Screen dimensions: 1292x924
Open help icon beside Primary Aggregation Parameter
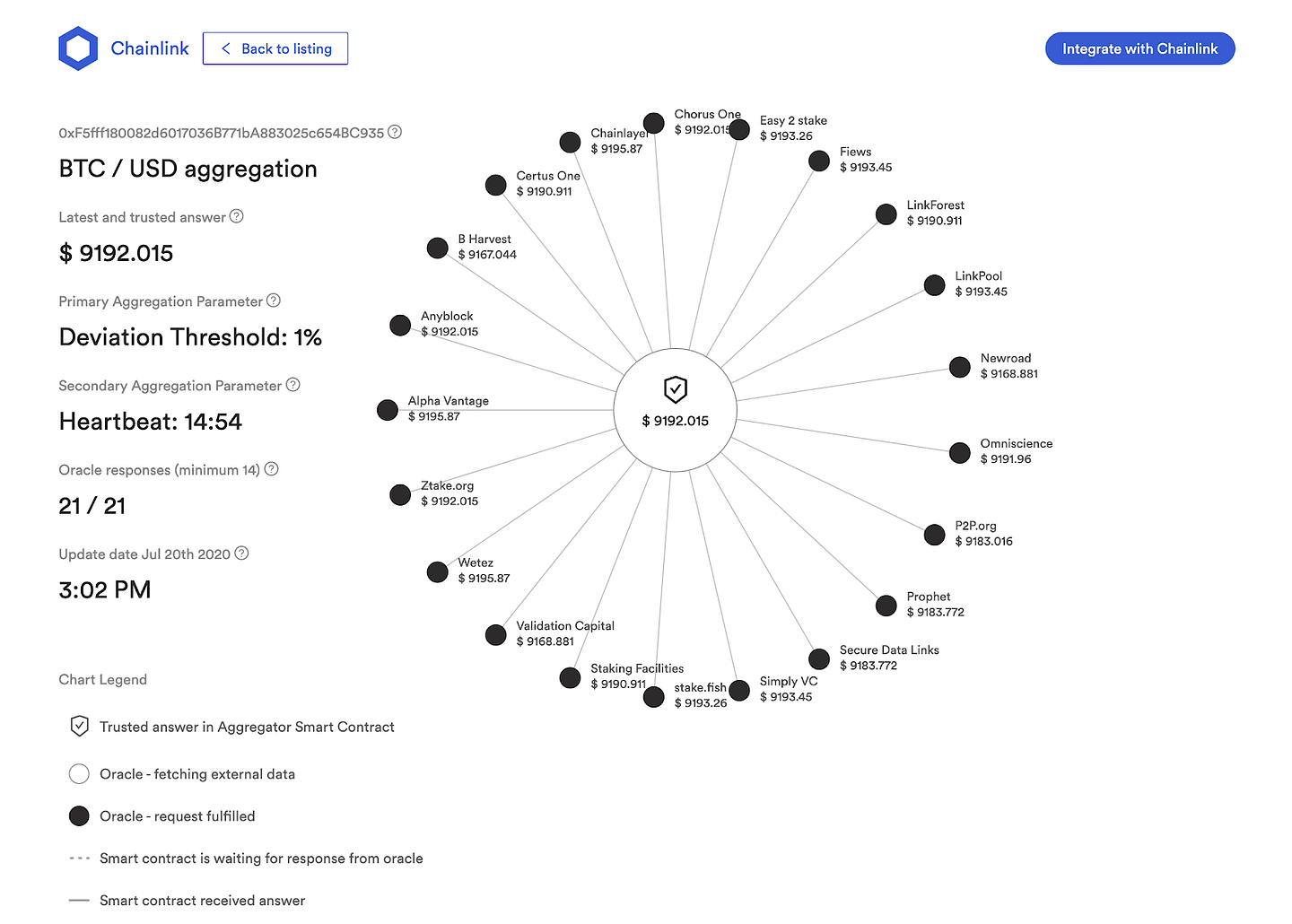point(274,301)
